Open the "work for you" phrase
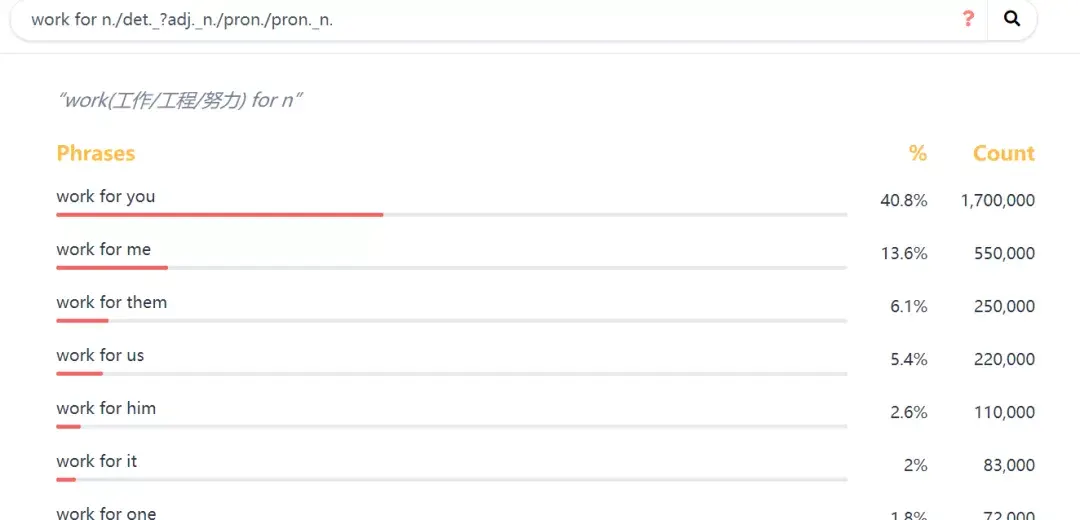 coord(106,196)
